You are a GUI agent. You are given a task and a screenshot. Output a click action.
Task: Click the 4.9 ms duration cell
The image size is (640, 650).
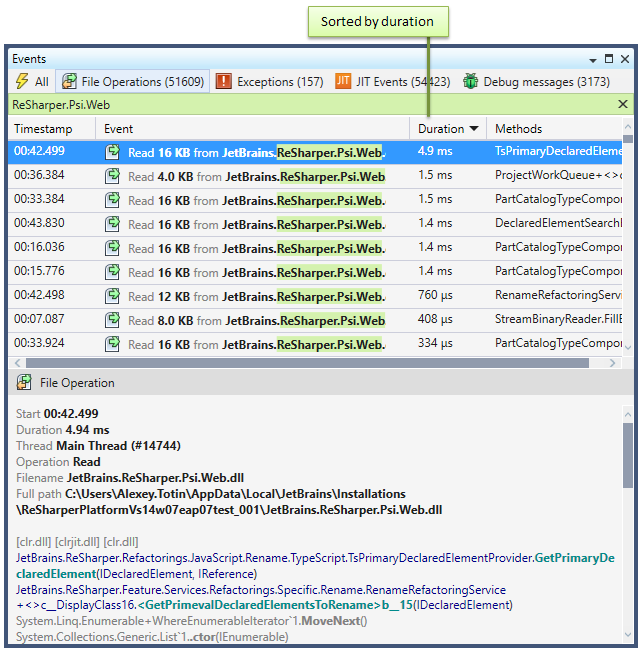coord(435,151)
